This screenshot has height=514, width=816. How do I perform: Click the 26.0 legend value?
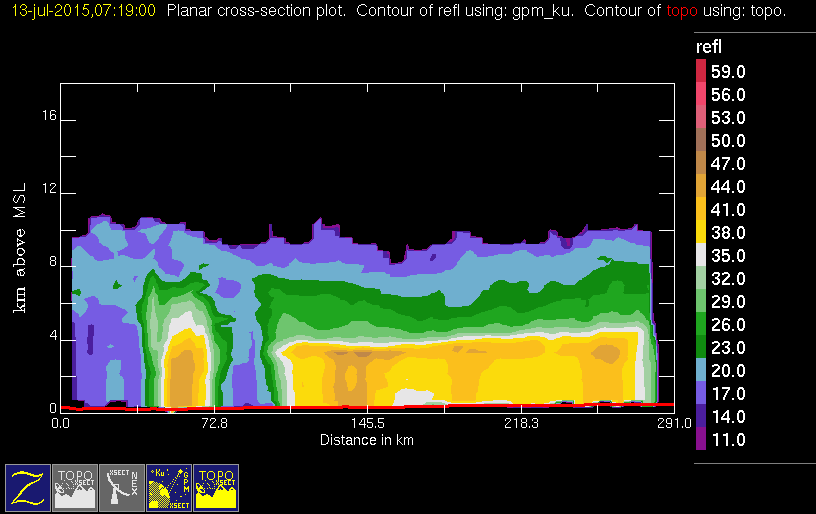728,324
